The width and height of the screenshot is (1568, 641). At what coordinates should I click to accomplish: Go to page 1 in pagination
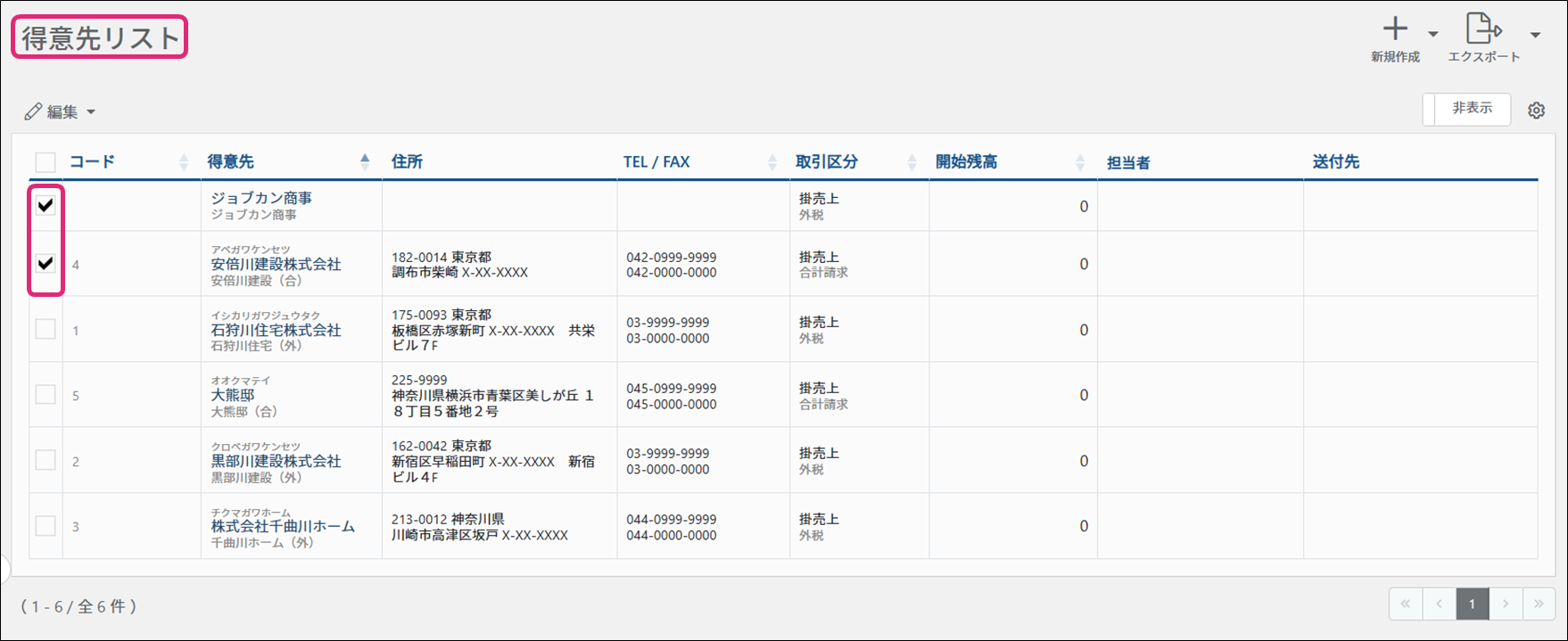pos(1472,604)
